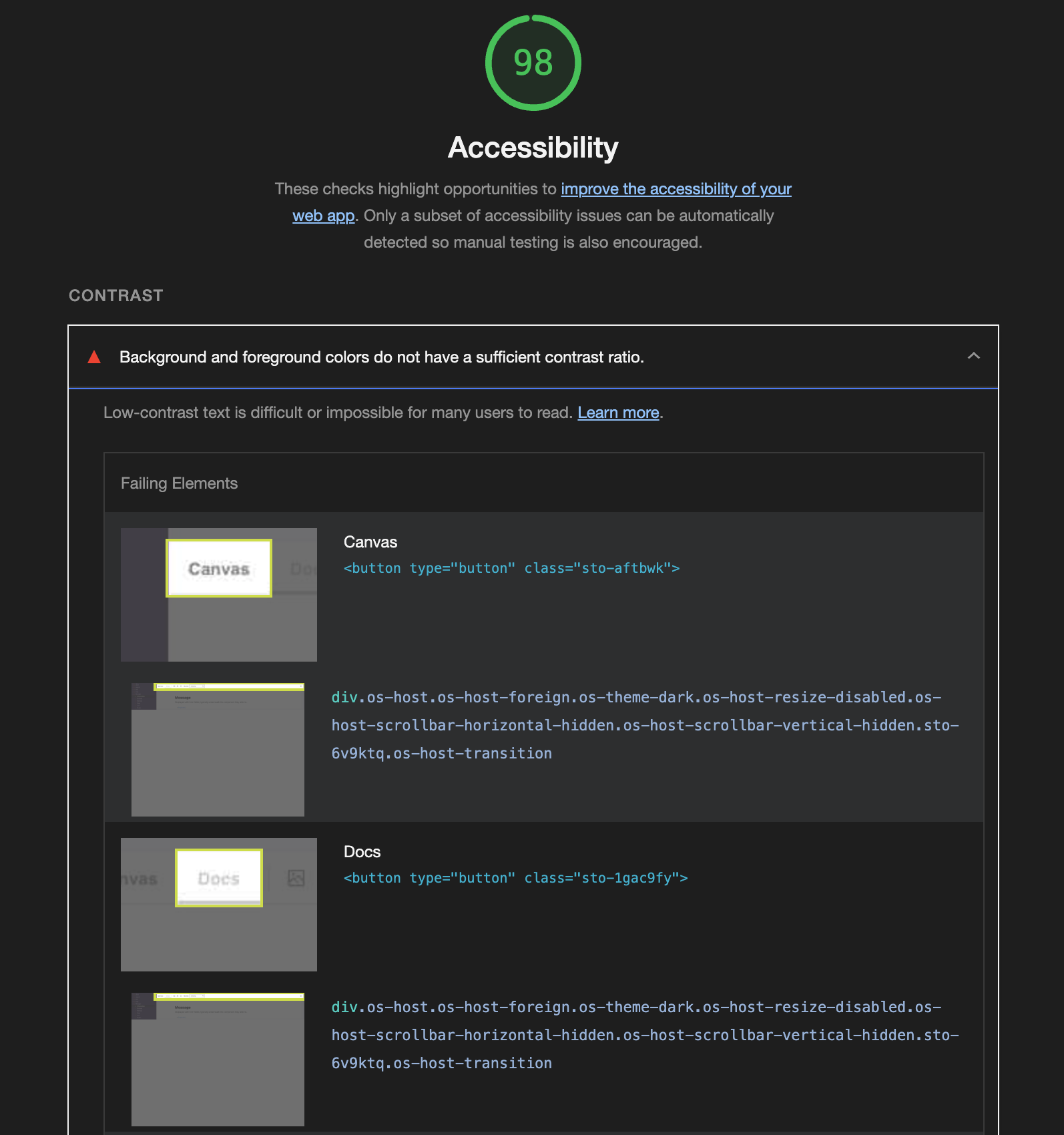The width and height of the screenshot is (1064, 1135).
Task: Click the Failing Elements table header
Action: pyautogui.click(x=179, y=483)
